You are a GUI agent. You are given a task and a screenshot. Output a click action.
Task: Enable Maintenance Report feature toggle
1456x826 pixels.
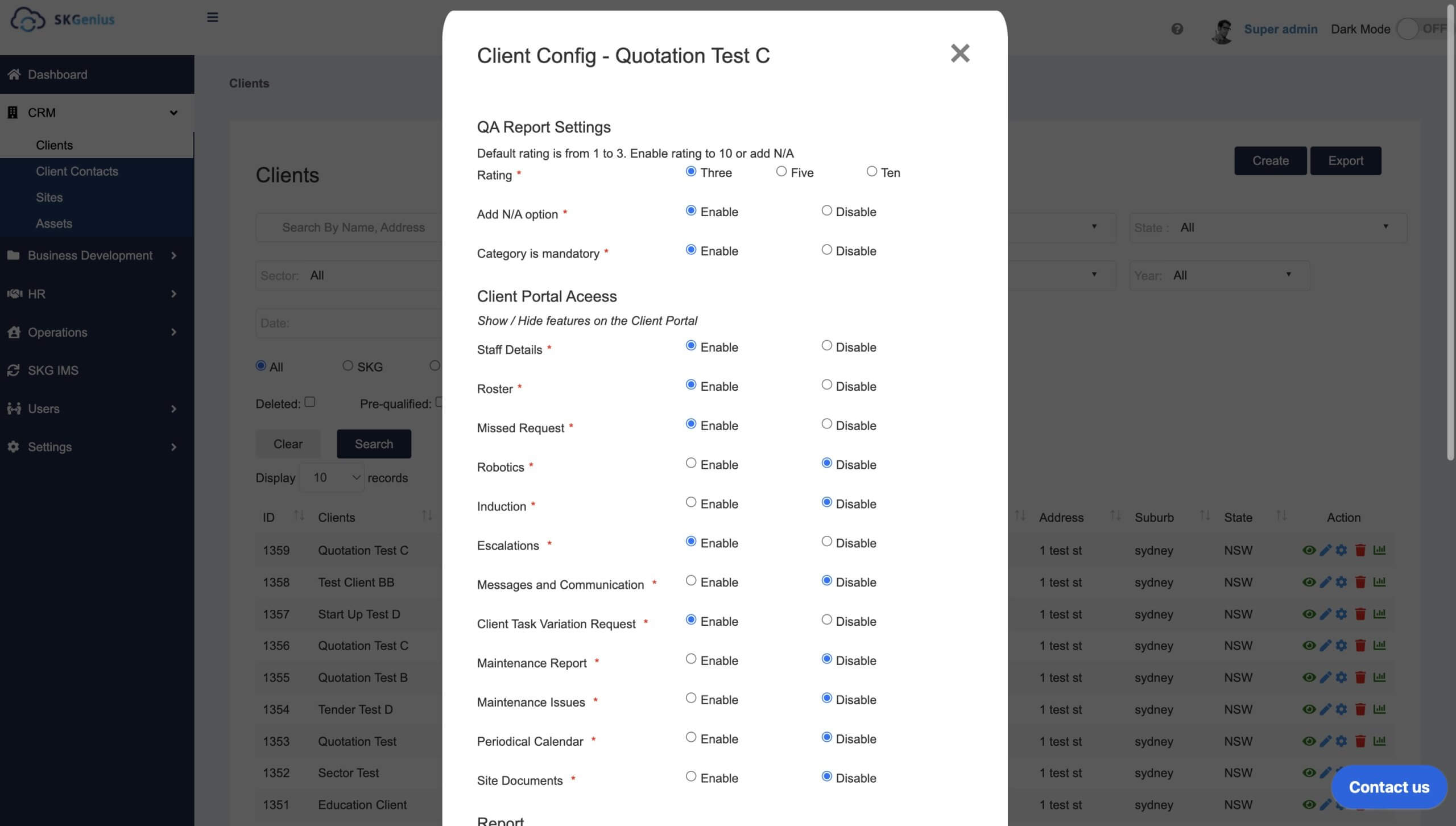coord(690,660)
